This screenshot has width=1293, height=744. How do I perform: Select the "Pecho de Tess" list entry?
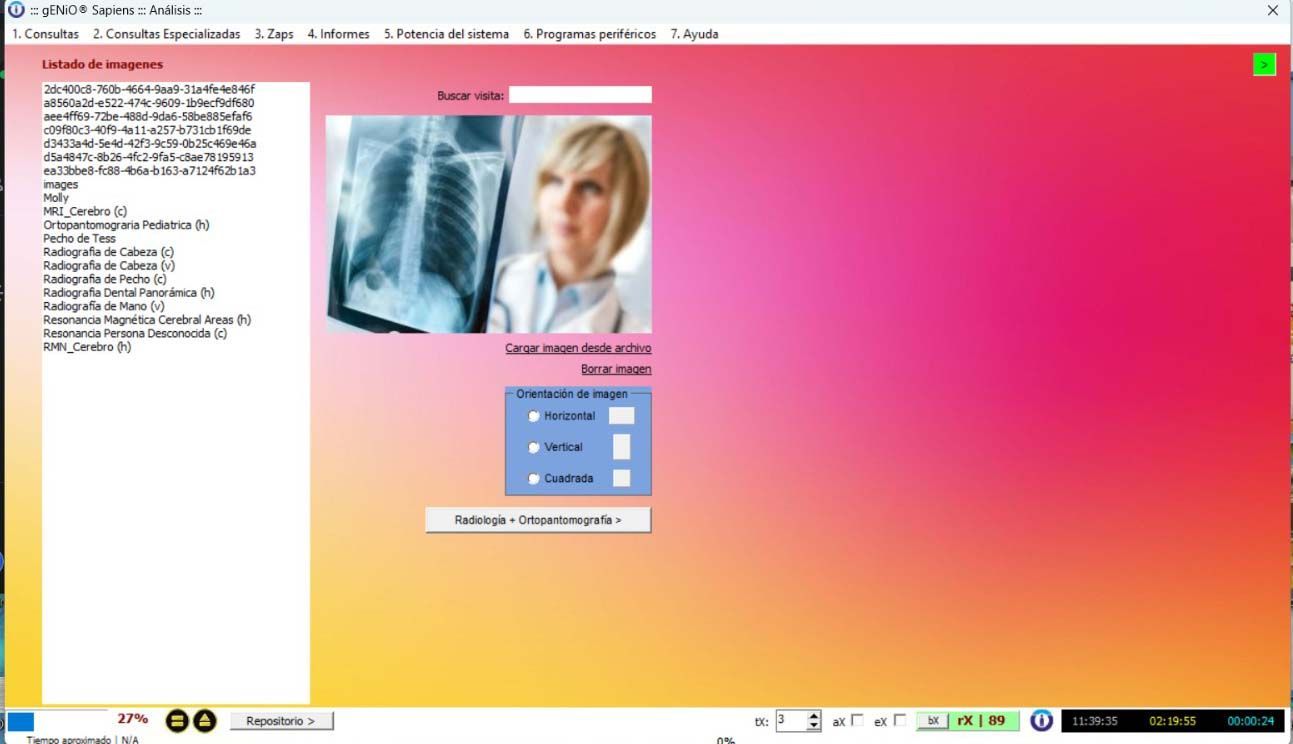79,239
